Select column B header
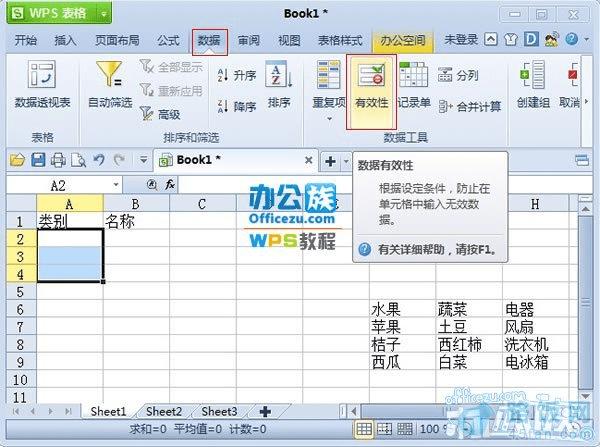The width and height of the screenshot is (600, 447). click(x=135, y=204)
